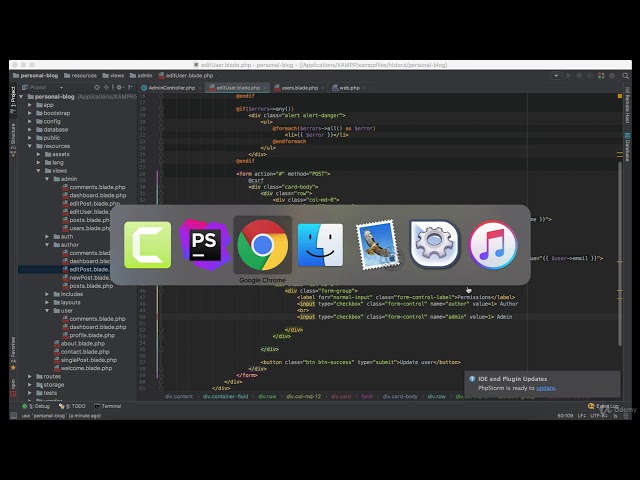Viewport: 640px width, 480px height.
Task: Open System Preferences from the app switcher
Action: (435, 245)
